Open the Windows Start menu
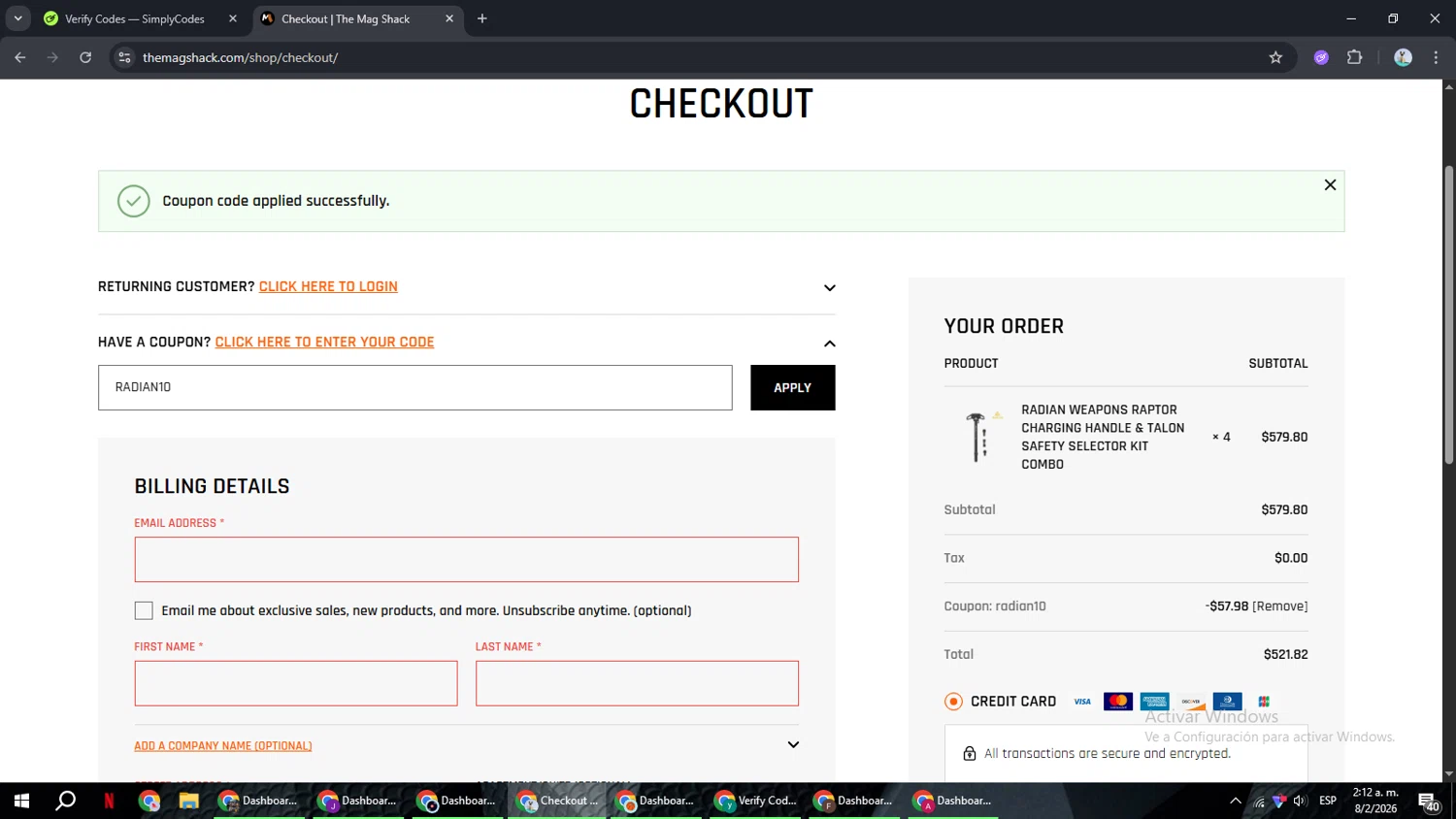Image resolution: width=1456 pixels, height=819 pixels. [x=21, y=801]
